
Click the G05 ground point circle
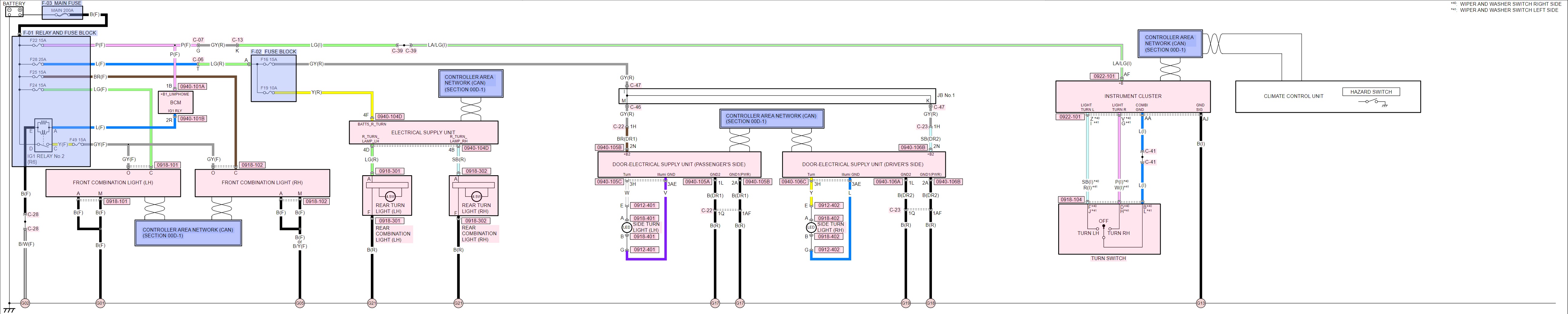(300, 303)
